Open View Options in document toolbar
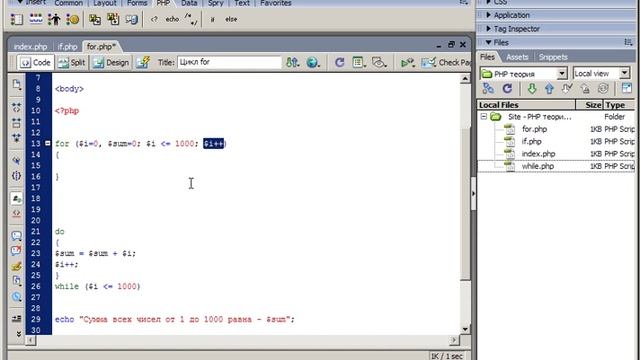This screenshot has height=360, width=640. (359, 62)
